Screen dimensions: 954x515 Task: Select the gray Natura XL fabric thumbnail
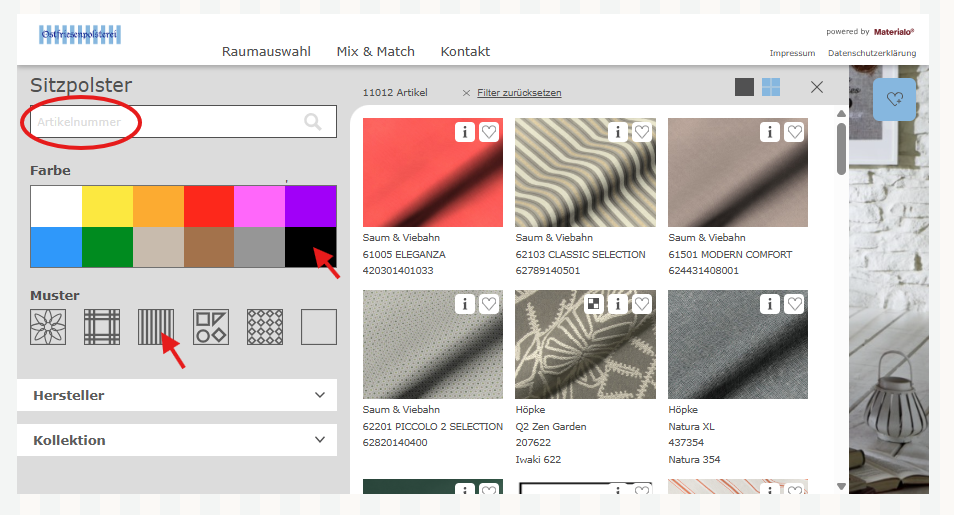pos(738,345)
